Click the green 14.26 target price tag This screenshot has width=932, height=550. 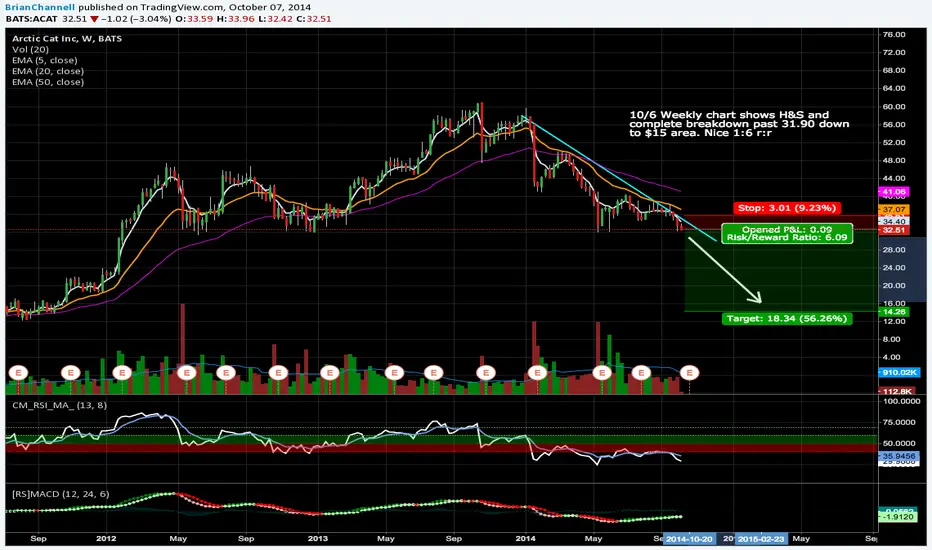pyautogui.click(x=893, y=312)
